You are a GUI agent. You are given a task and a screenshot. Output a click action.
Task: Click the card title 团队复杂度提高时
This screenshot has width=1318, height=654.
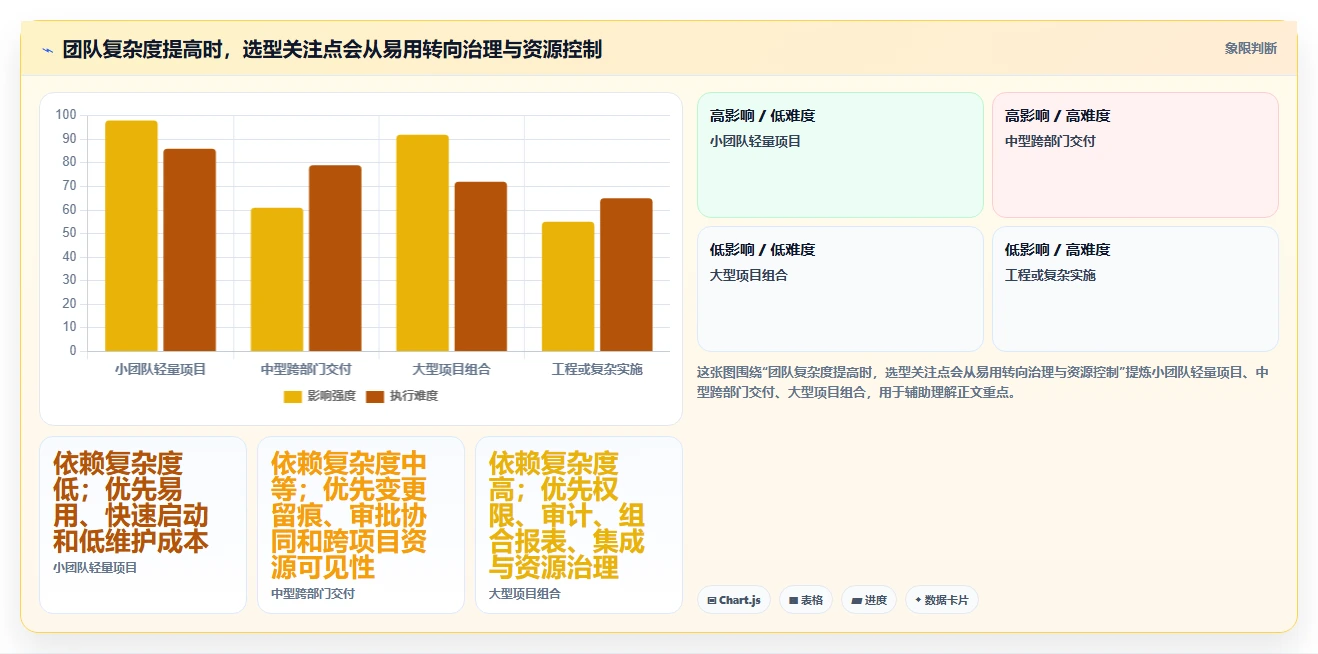tap(332, 49)
